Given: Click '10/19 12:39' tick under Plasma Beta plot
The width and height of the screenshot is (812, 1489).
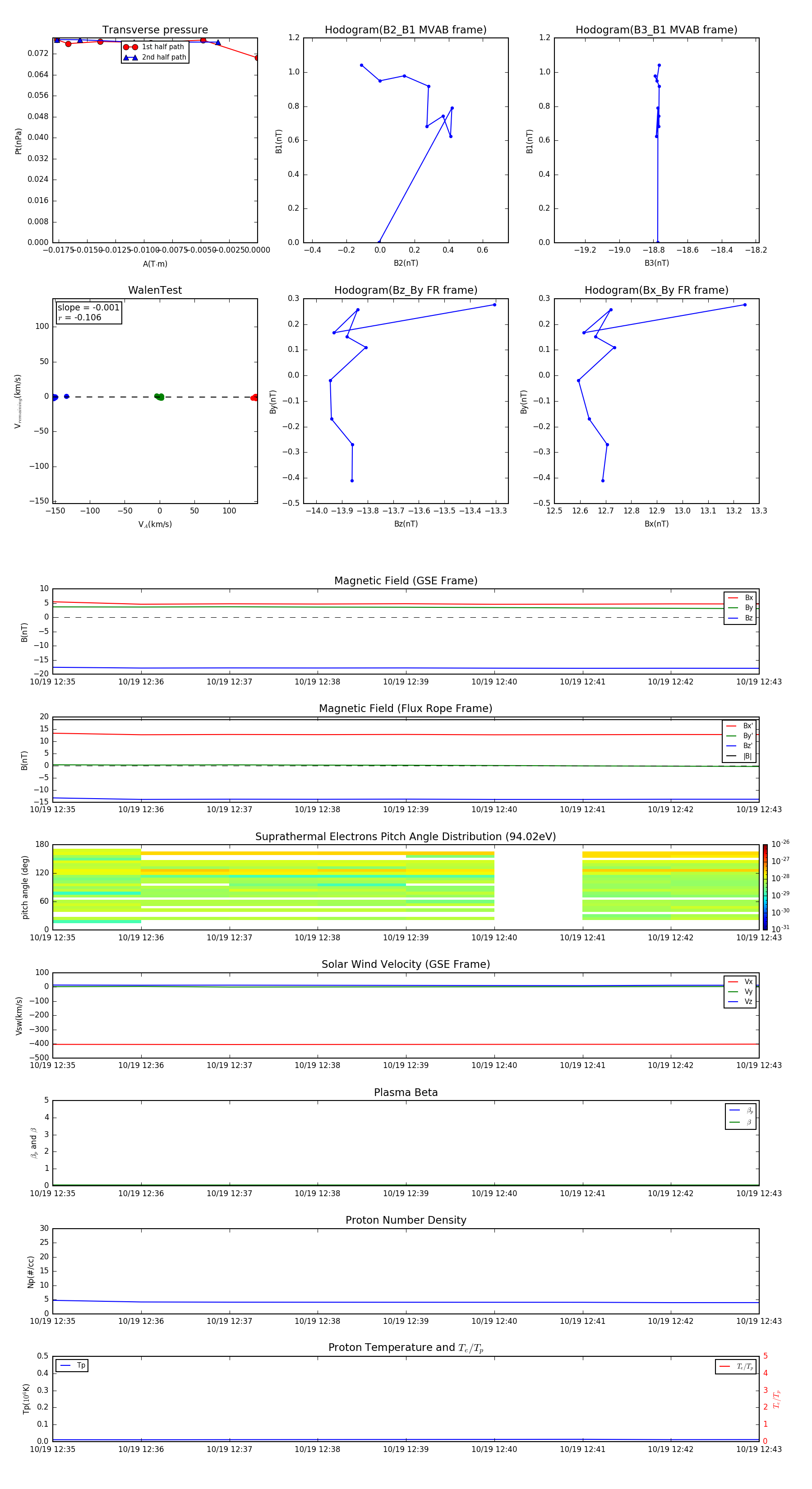Looking at the screenshot, I should point(406,1193).
